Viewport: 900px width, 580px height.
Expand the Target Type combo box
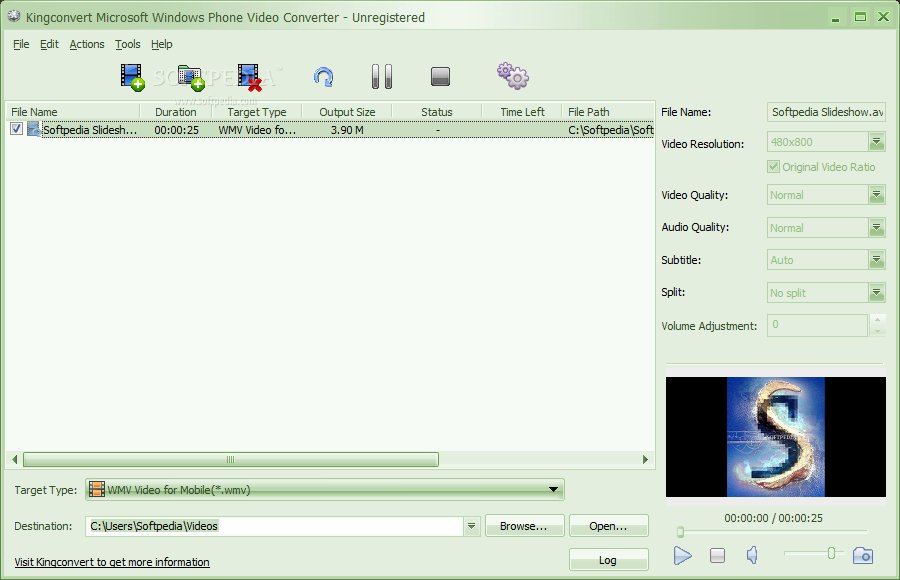coord(553,490)
